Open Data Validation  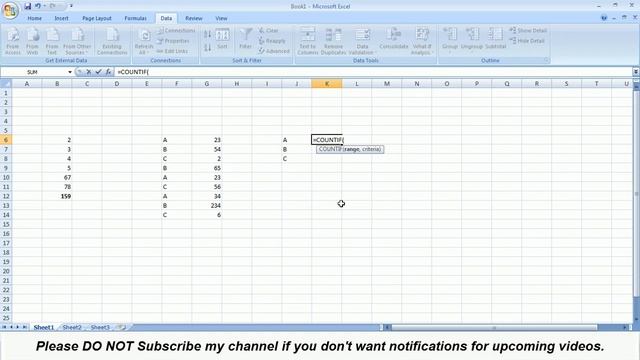(x=362, y=41)
